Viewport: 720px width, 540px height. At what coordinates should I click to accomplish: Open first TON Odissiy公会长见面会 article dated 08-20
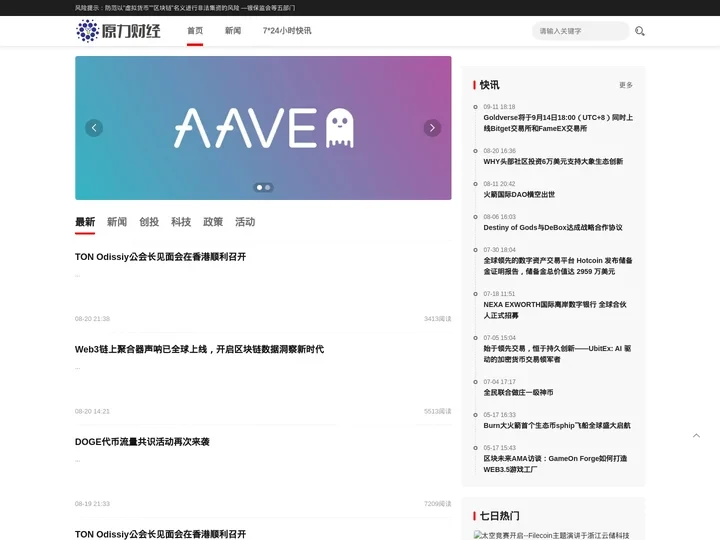point(160,257)
